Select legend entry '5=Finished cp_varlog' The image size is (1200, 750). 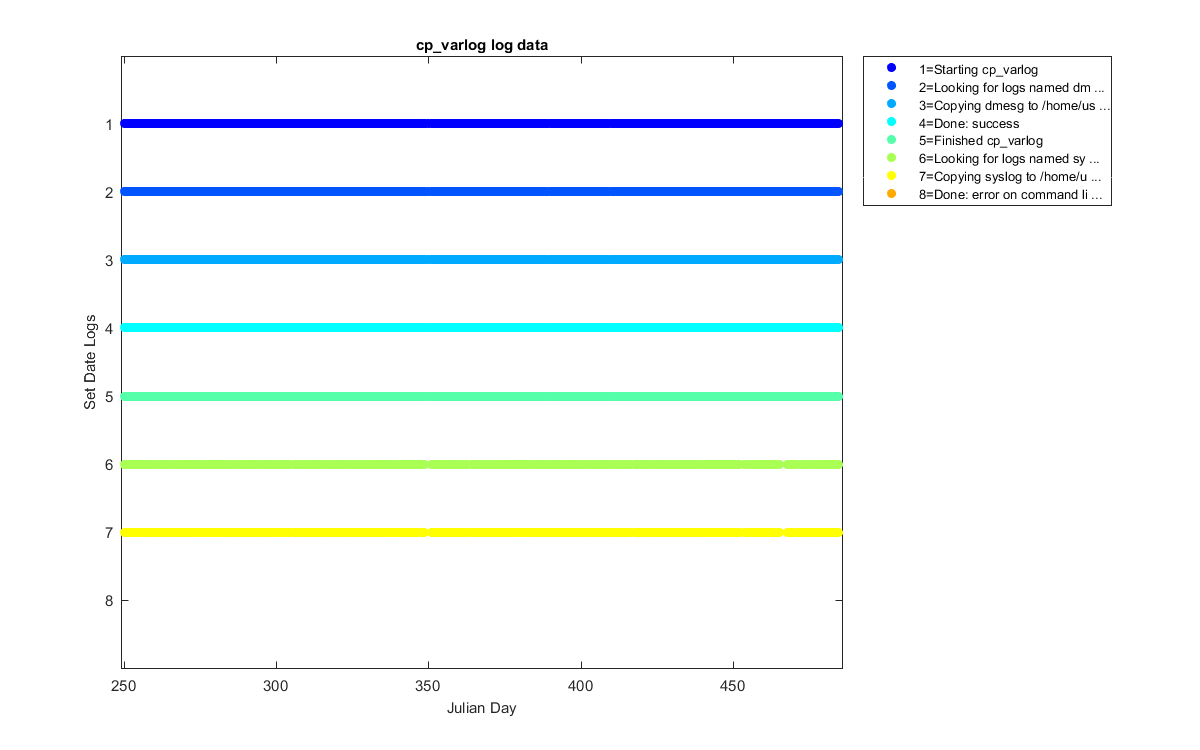(980, 141)
